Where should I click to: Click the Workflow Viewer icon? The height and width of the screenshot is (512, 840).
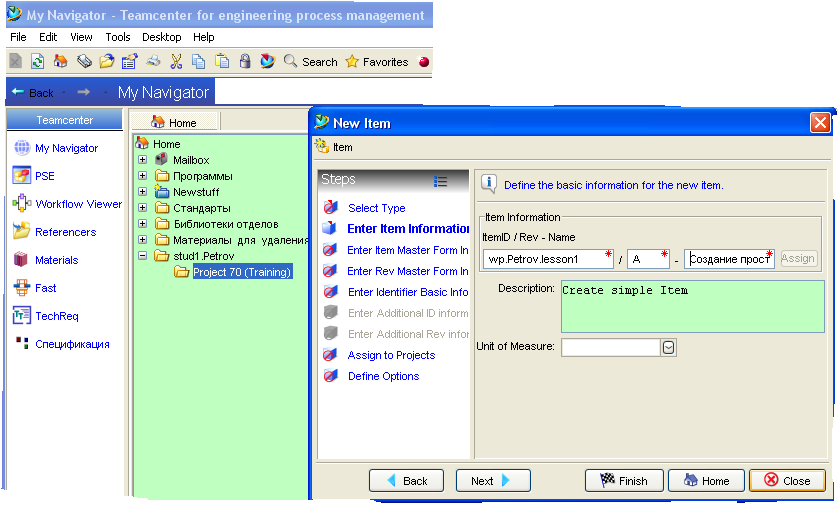22,203
